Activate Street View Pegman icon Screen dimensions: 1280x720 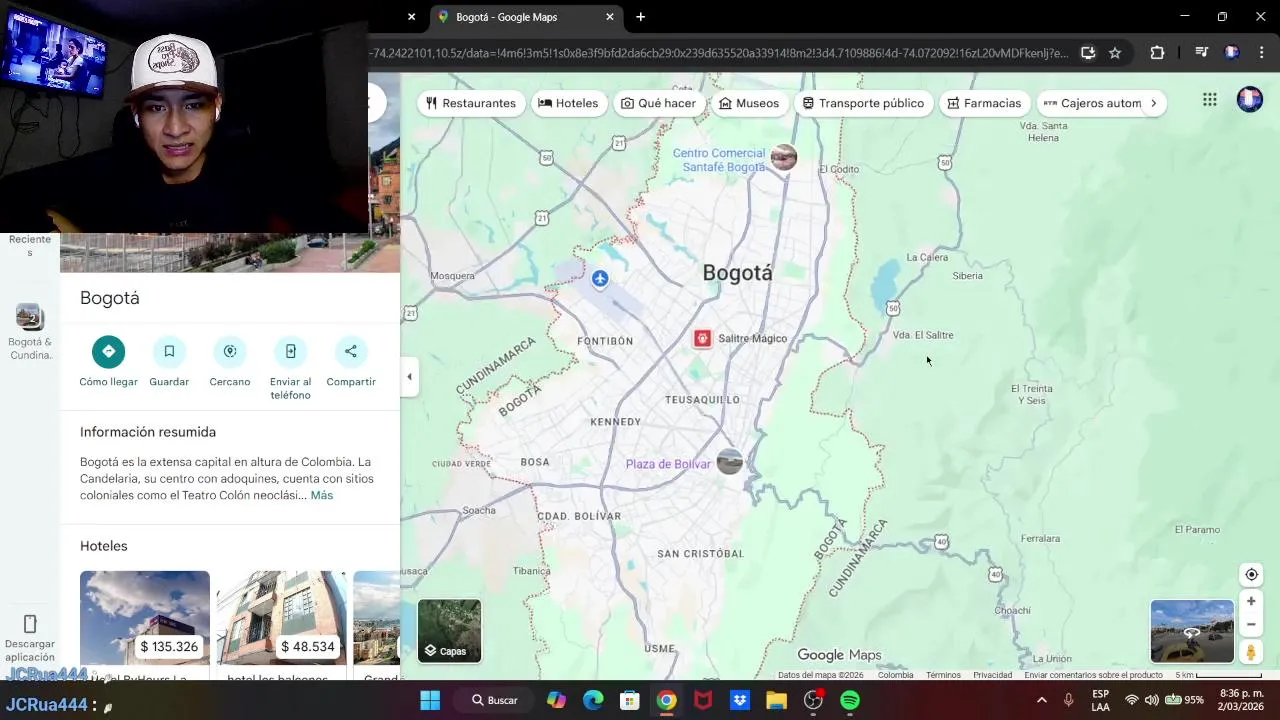pyautogui.click(x=1251, y=652)
